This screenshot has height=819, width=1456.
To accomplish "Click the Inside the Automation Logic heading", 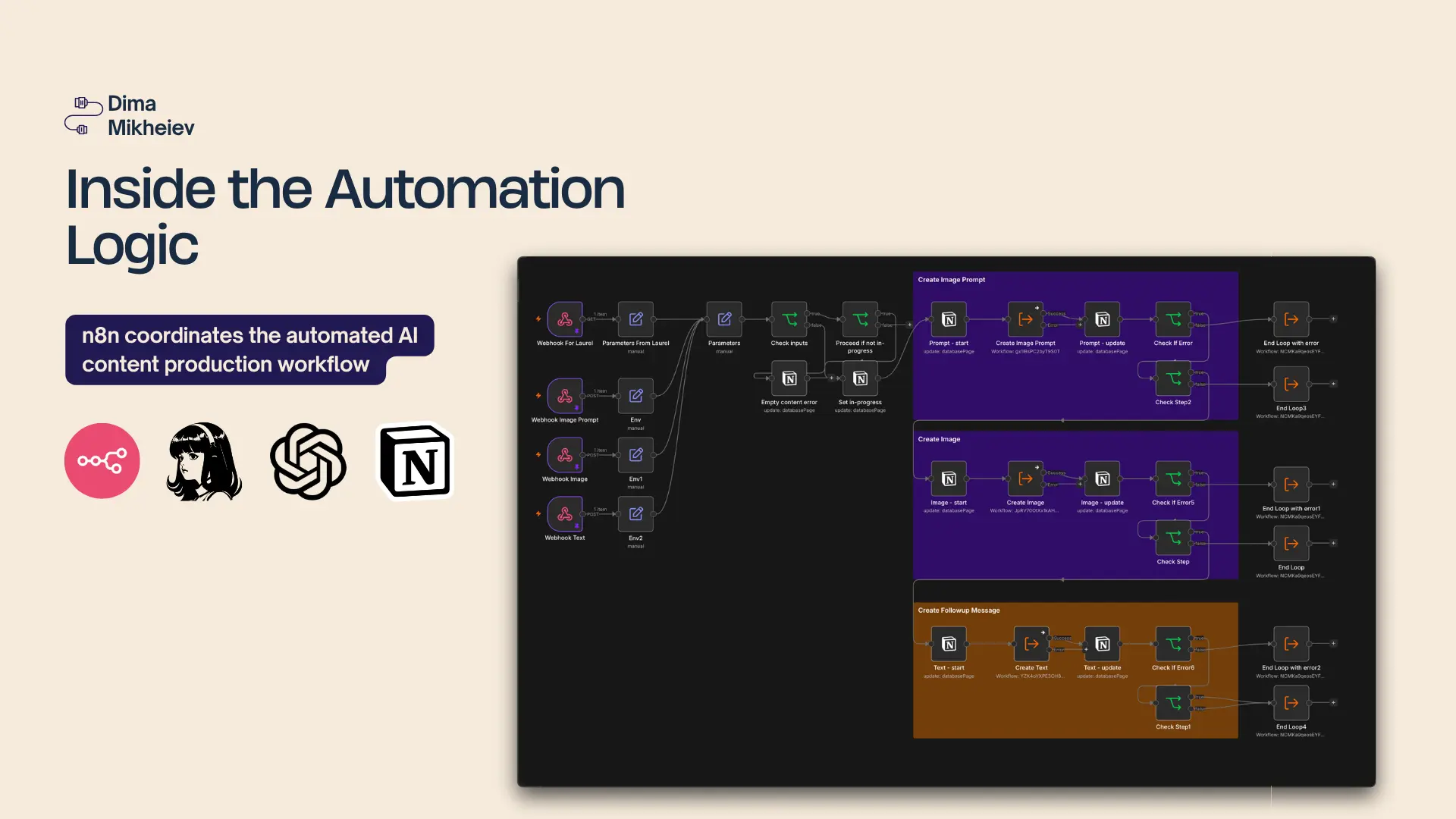I will (346, 217).
